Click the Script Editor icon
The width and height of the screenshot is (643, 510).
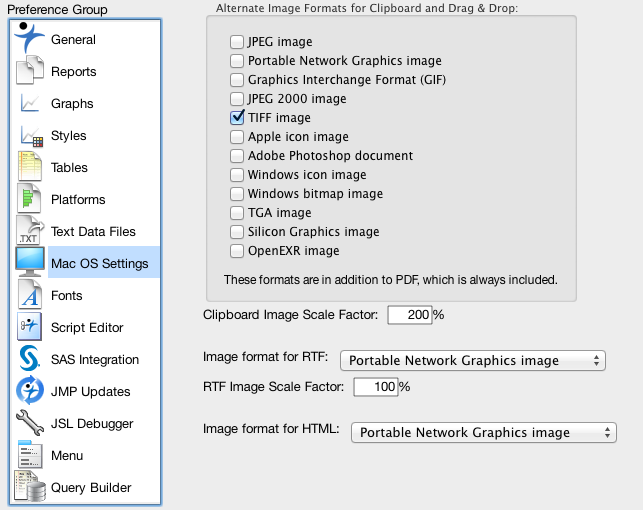(30, 327)
